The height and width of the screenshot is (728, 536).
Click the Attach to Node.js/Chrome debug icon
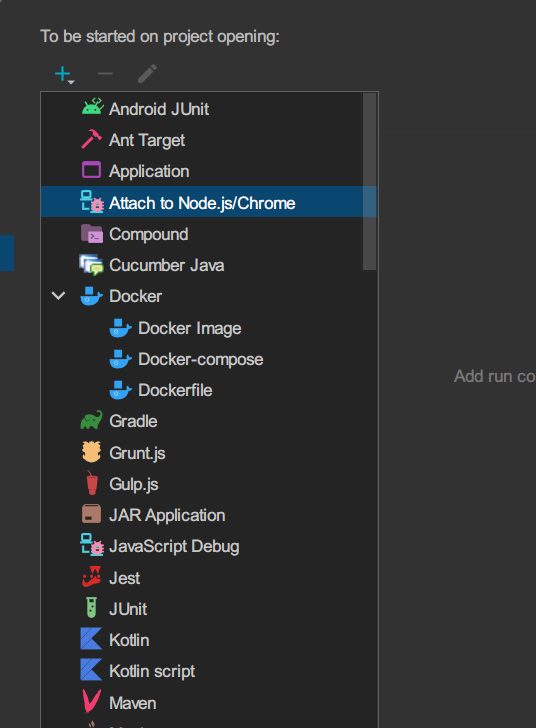click(92, 202)
